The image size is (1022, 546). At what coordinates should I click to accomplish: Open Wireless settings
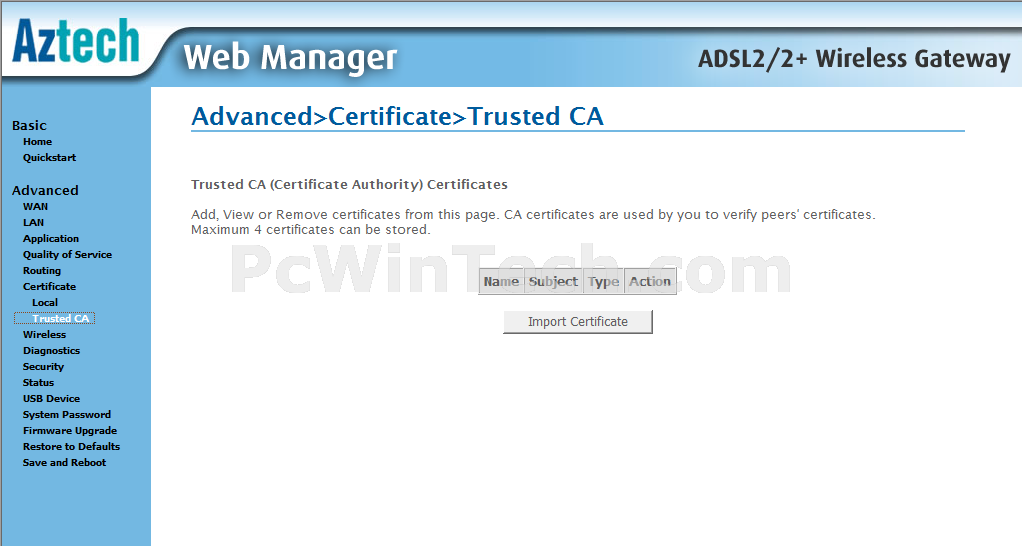pyautogui.click(x=44, y=334)
